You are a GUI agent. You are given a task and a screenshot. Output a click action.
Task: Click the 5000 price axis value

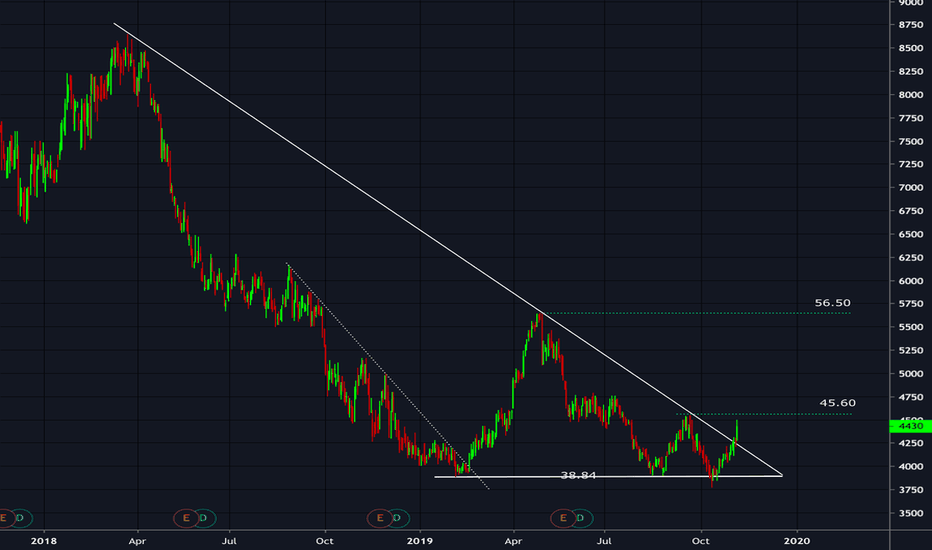[911, 373]
